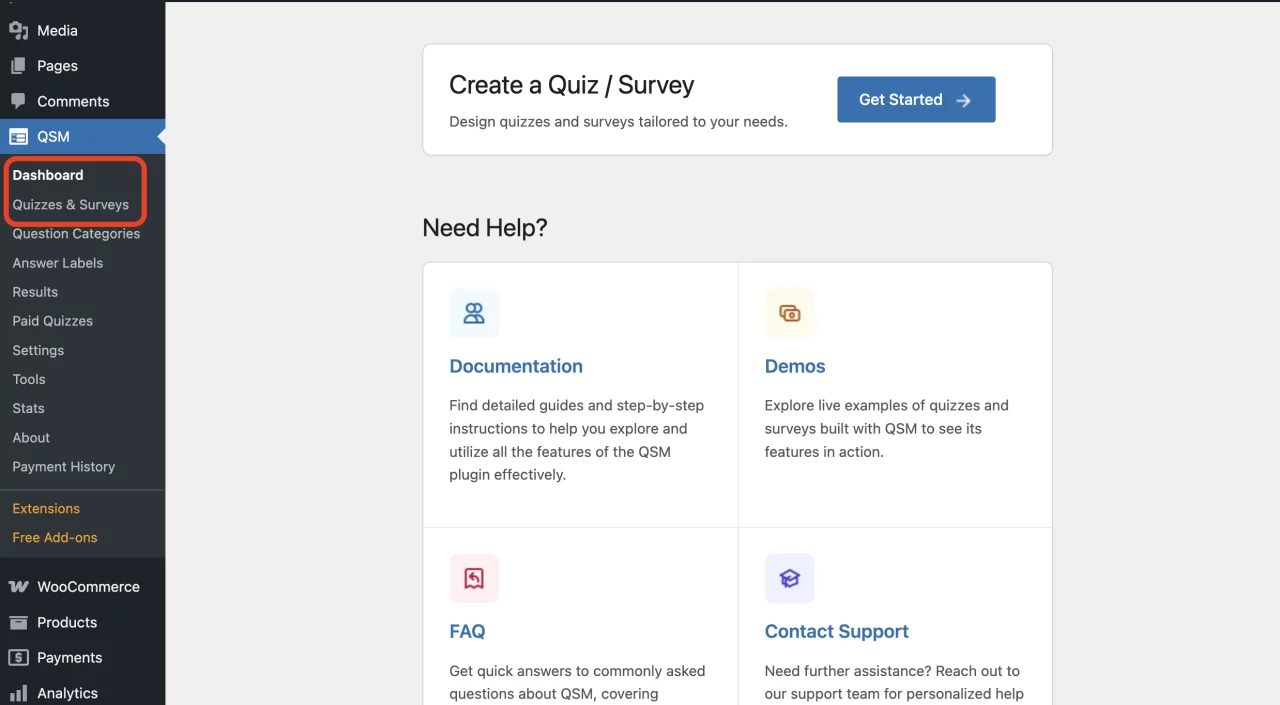Open the Payments menu

click(x=82, y=658)
